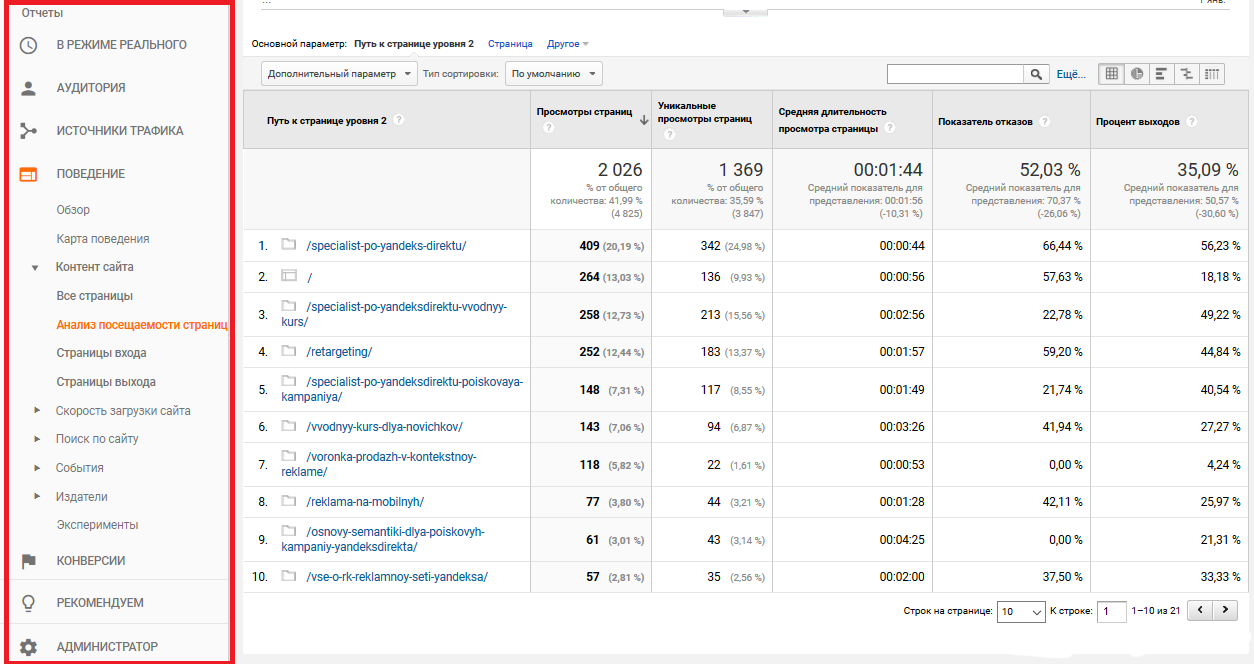Image resolution: width=1254 pixels, height=664 pixels.
Task: Open the Real-Time clock icon section
Action: click(x=29, y=45)
